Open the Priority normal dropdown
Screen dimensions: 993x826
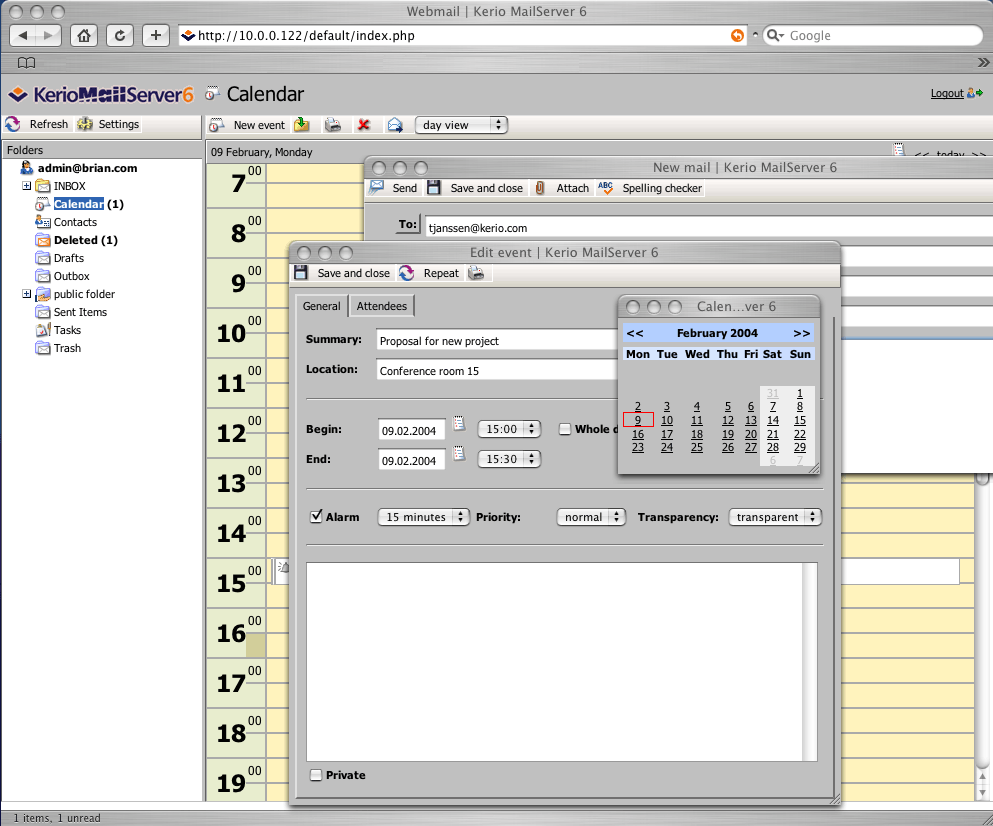(x=591, y=517)
